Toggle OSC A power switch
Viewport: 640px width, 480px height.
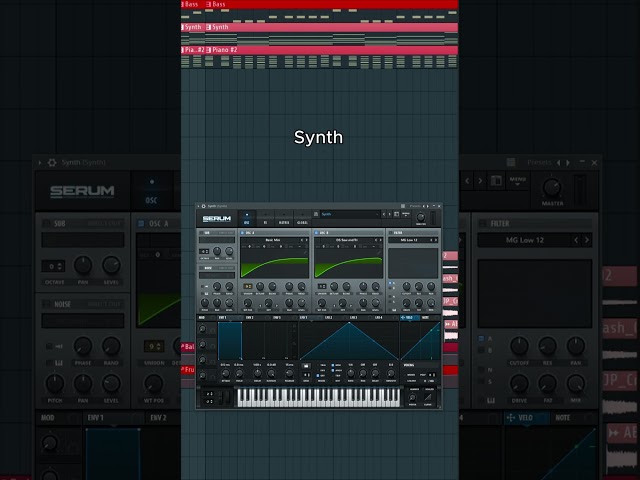[x=242, y=233]
